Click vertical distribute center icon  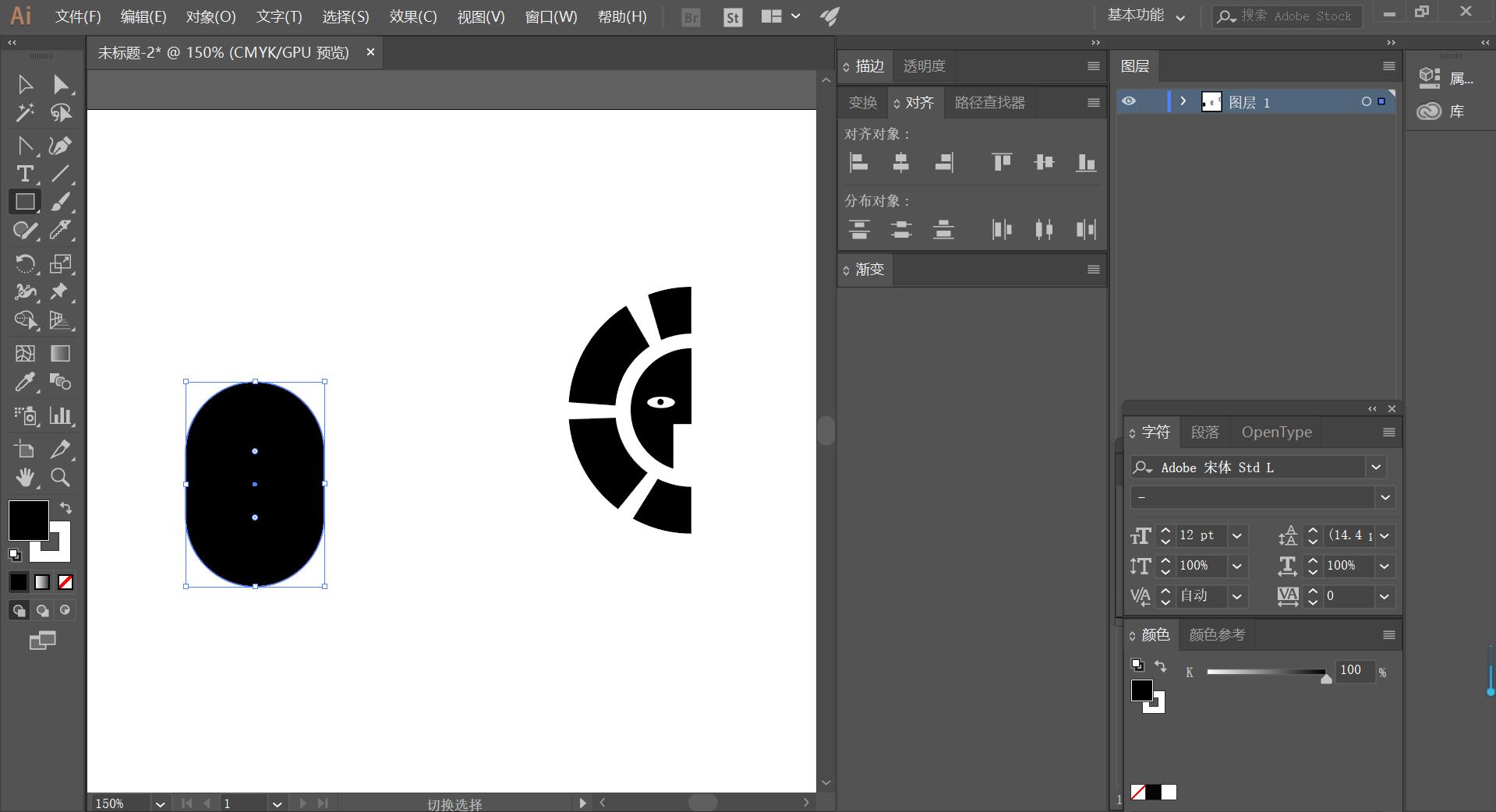[x=901, y=229]
